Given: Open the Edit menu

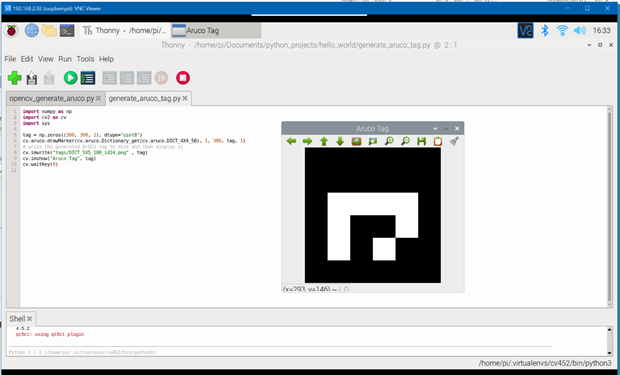Looking at the screenshot, I should pyautogui.click(x=27, y=59).
